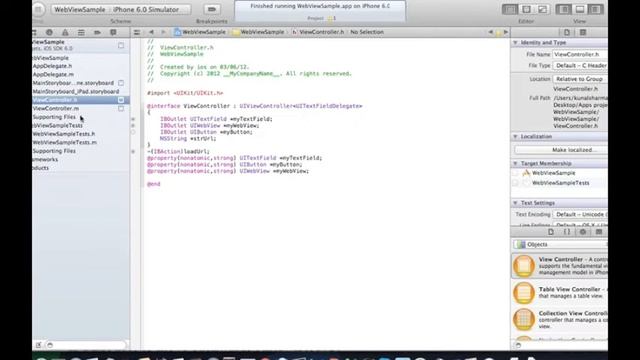Image resolution: width=640 pixels, height=360 pixels.
Task: Open the File Type dropdown
Action: pyautogui.click(x=580, y=65)
